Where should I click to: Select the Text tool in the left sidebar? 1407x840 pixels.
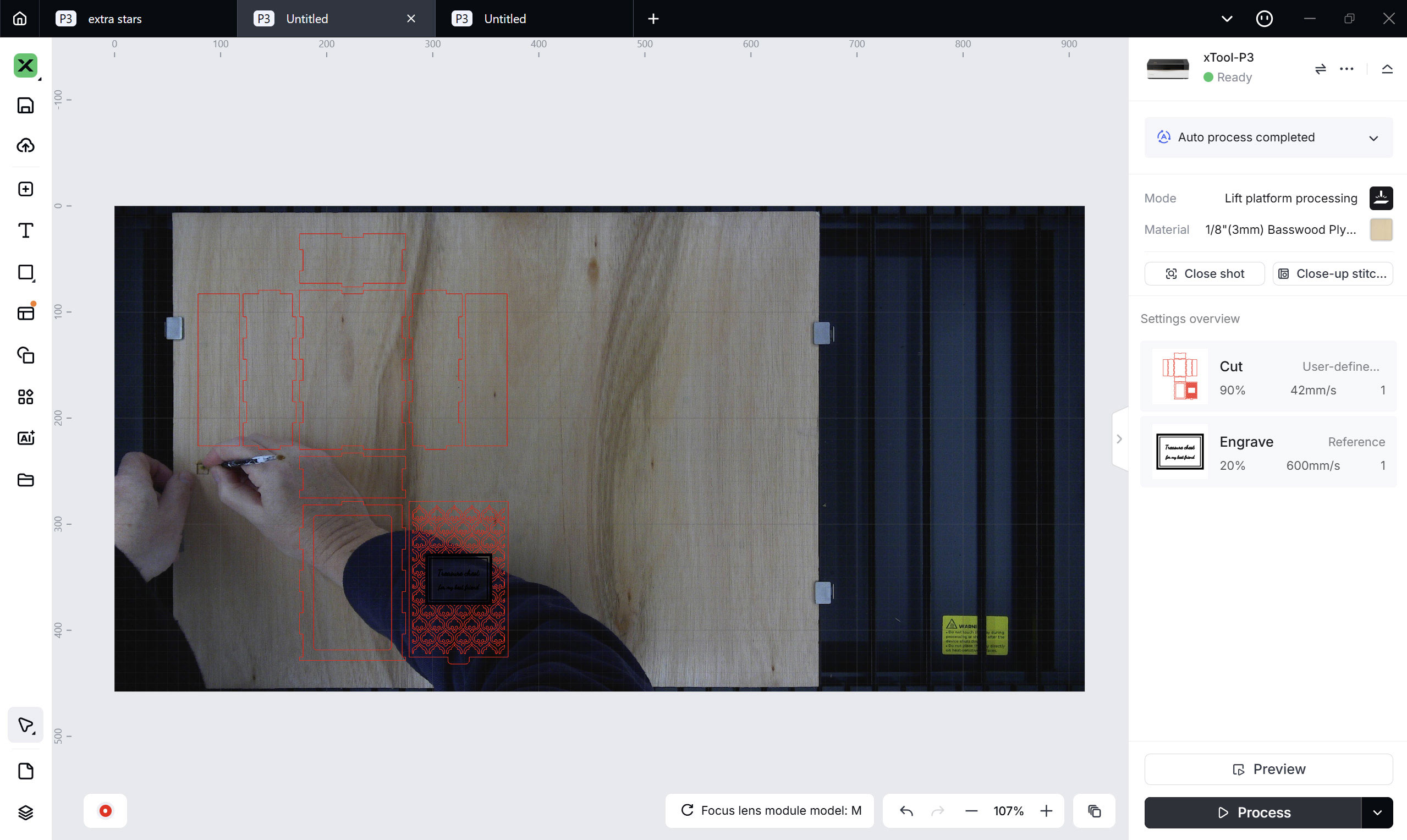coord(25,230)
